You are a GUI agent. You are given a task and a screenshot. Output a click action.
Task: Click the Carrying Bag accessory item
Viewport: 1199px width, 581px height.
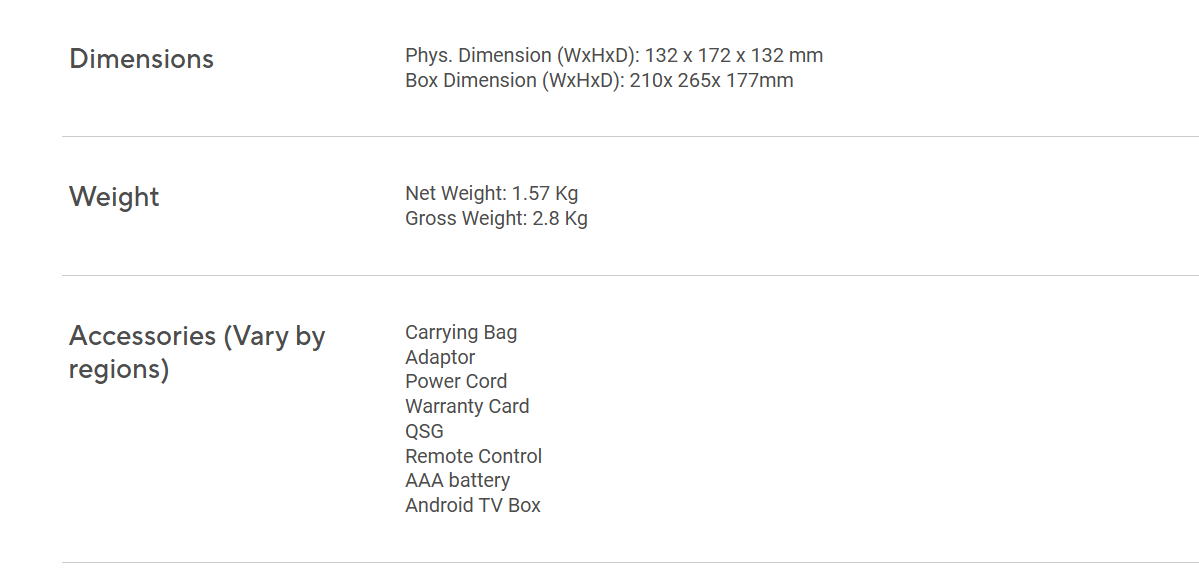[461, 333]
